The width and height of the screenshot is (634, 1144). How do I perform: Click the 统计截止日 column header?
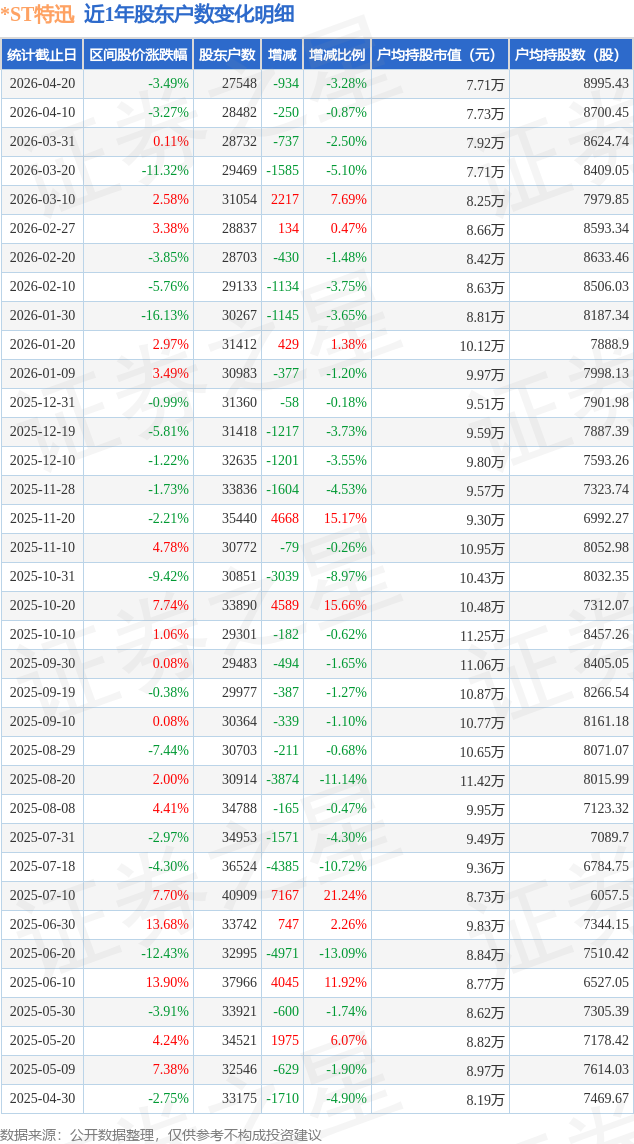point(42,55)
